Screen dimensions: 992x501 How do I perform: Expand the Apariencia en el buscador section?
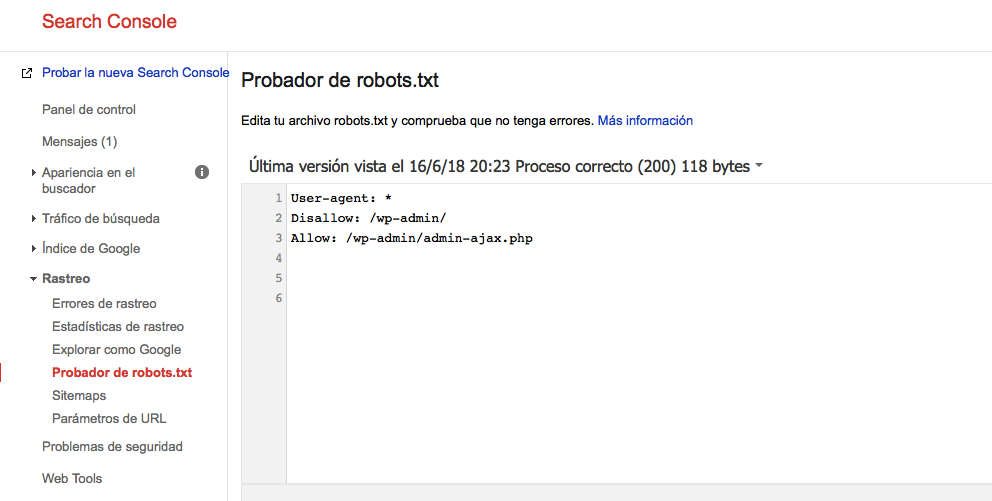click(34, 172)
